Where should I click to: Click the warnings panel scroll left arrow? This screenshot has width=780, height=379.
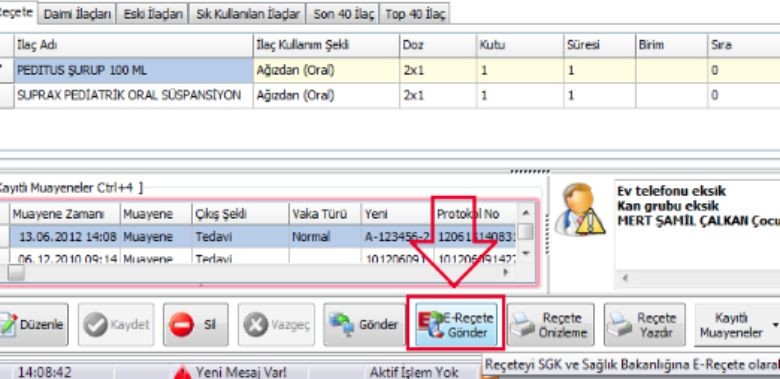(625, 278)
